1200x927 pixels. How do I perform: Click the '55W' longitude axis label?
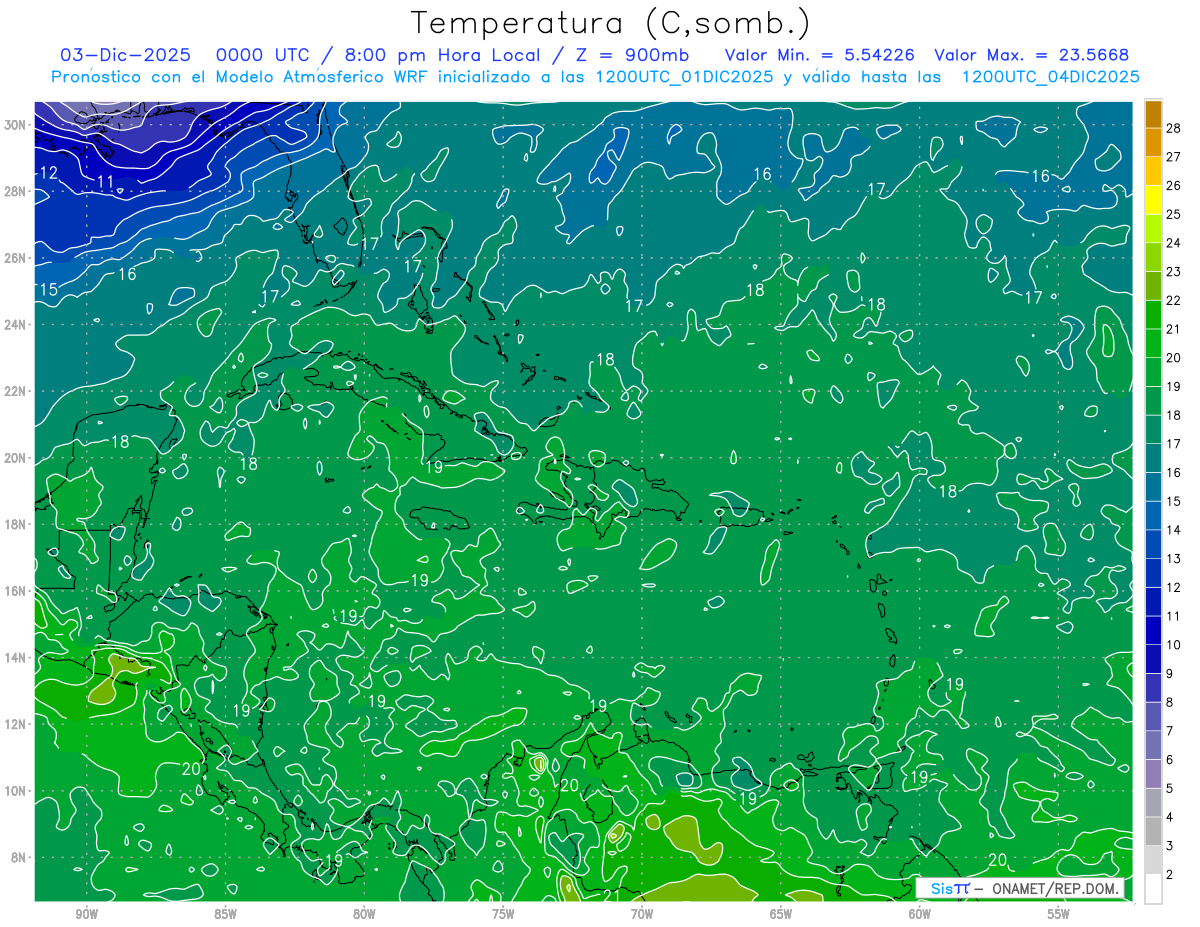(1059, 913)
